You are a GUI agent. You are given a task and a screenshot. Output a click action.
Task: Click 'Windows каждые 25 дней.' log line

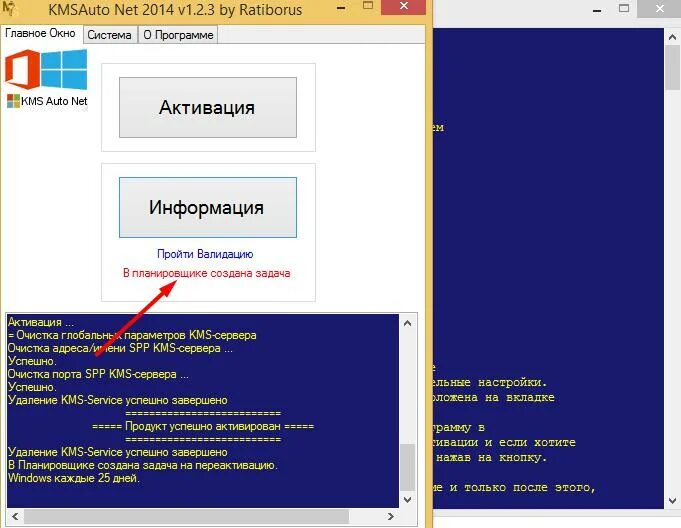pos(74,478)
